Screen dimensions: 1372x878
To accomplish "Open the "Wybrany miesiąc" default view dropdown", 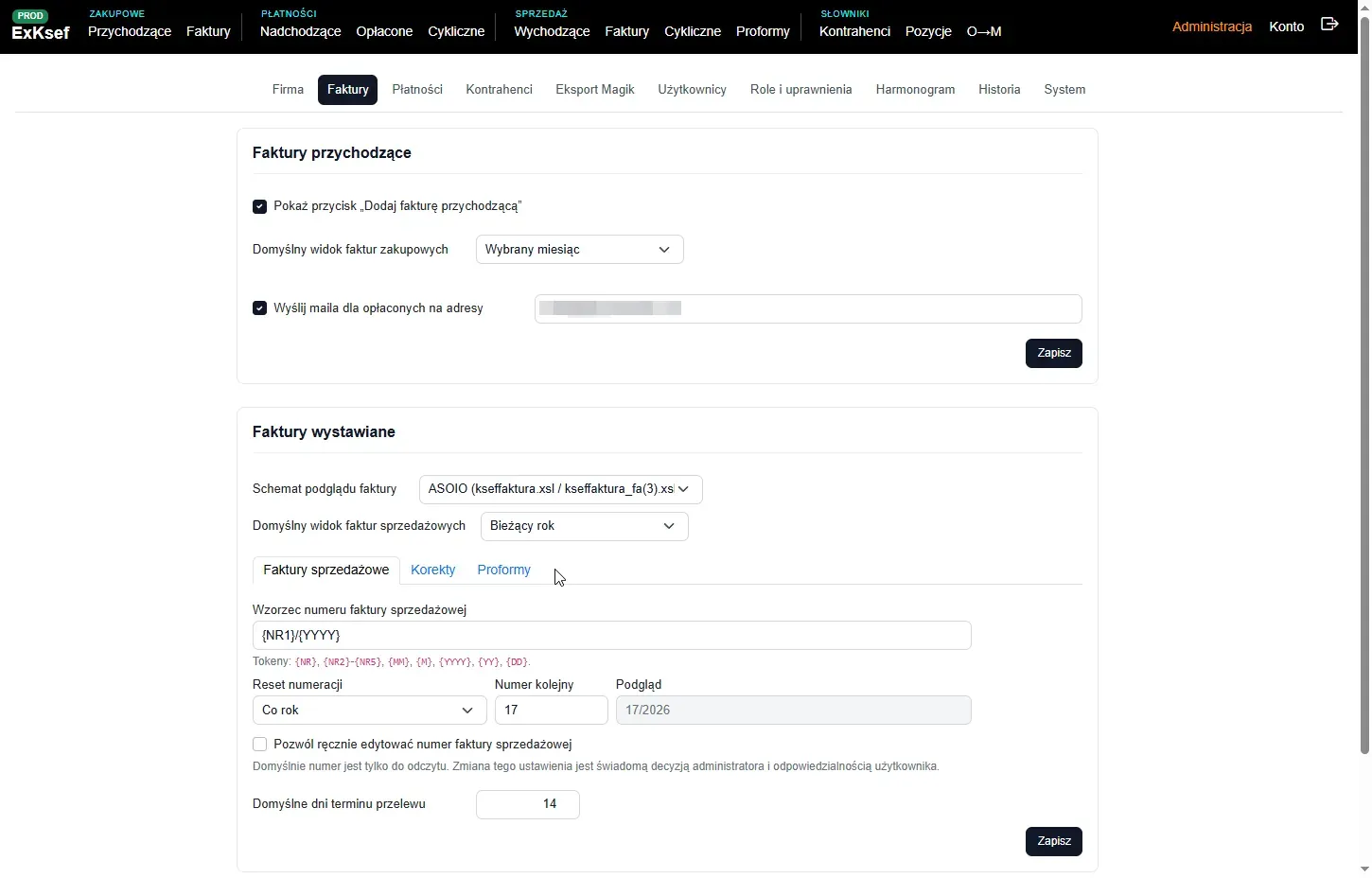I will point(579,250).
